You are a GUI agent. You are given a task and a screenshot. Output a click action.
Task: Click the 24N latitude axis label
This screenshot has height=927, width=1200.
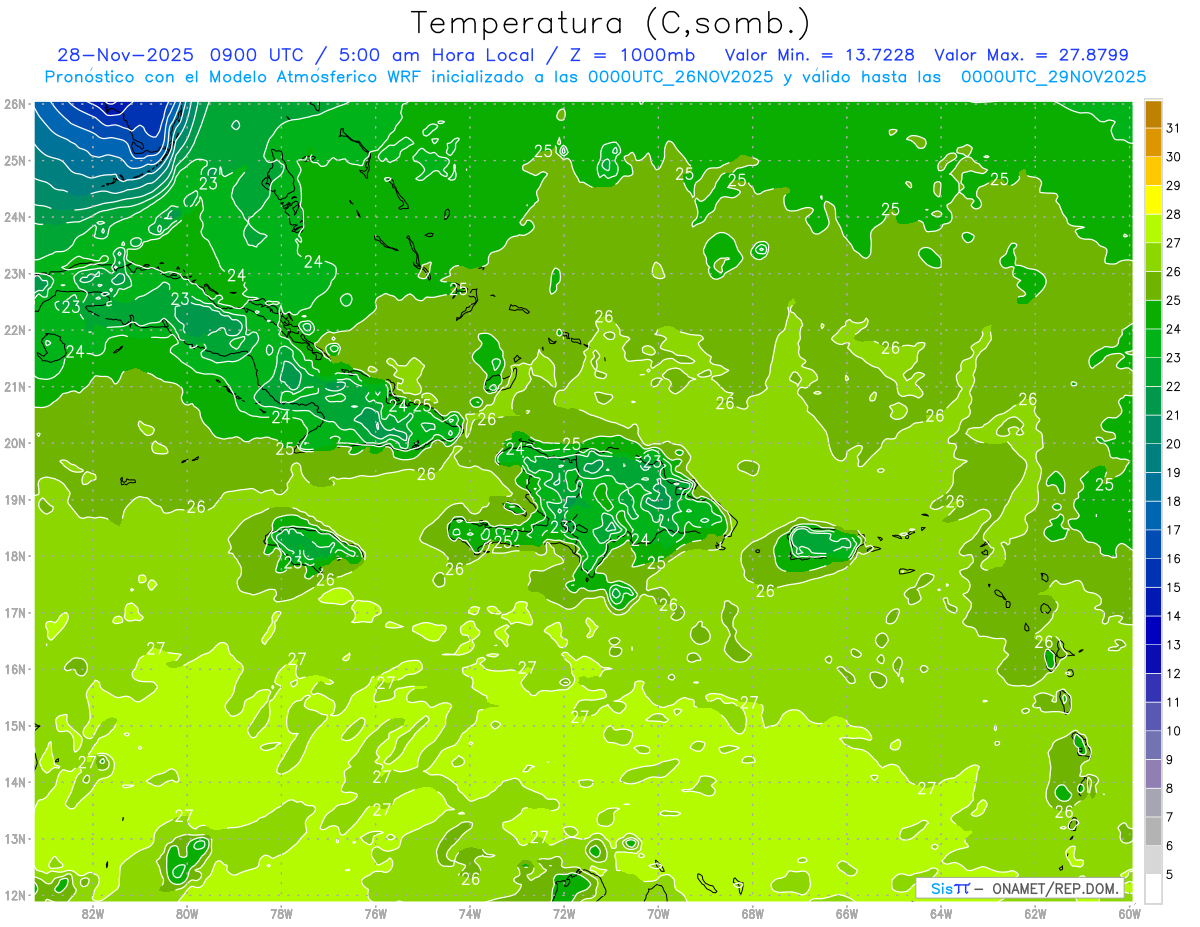click(15, 217)
